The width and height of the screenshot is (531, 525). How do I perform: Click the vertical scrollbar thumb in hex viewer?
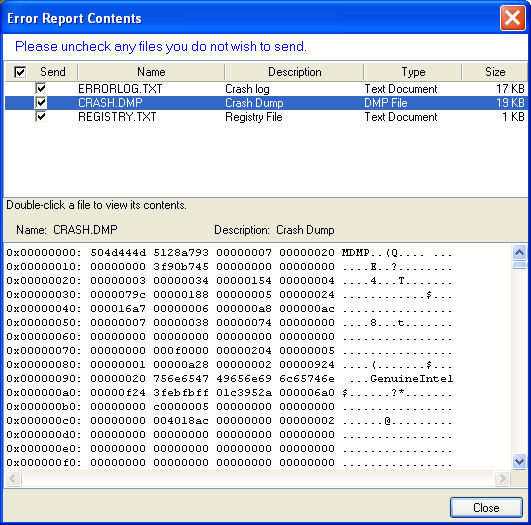point(519,265)
